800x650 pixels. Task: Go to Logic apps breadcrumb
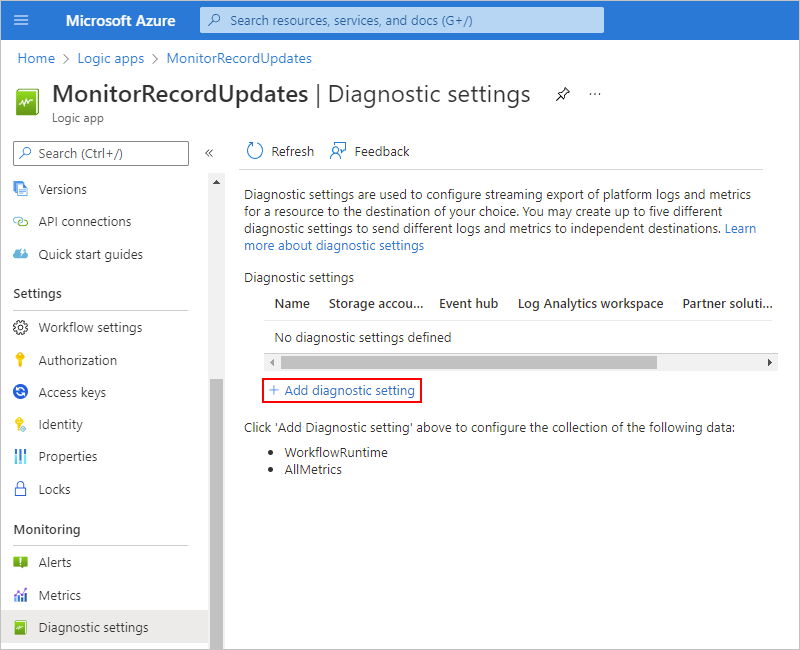(x=111, y=59)
